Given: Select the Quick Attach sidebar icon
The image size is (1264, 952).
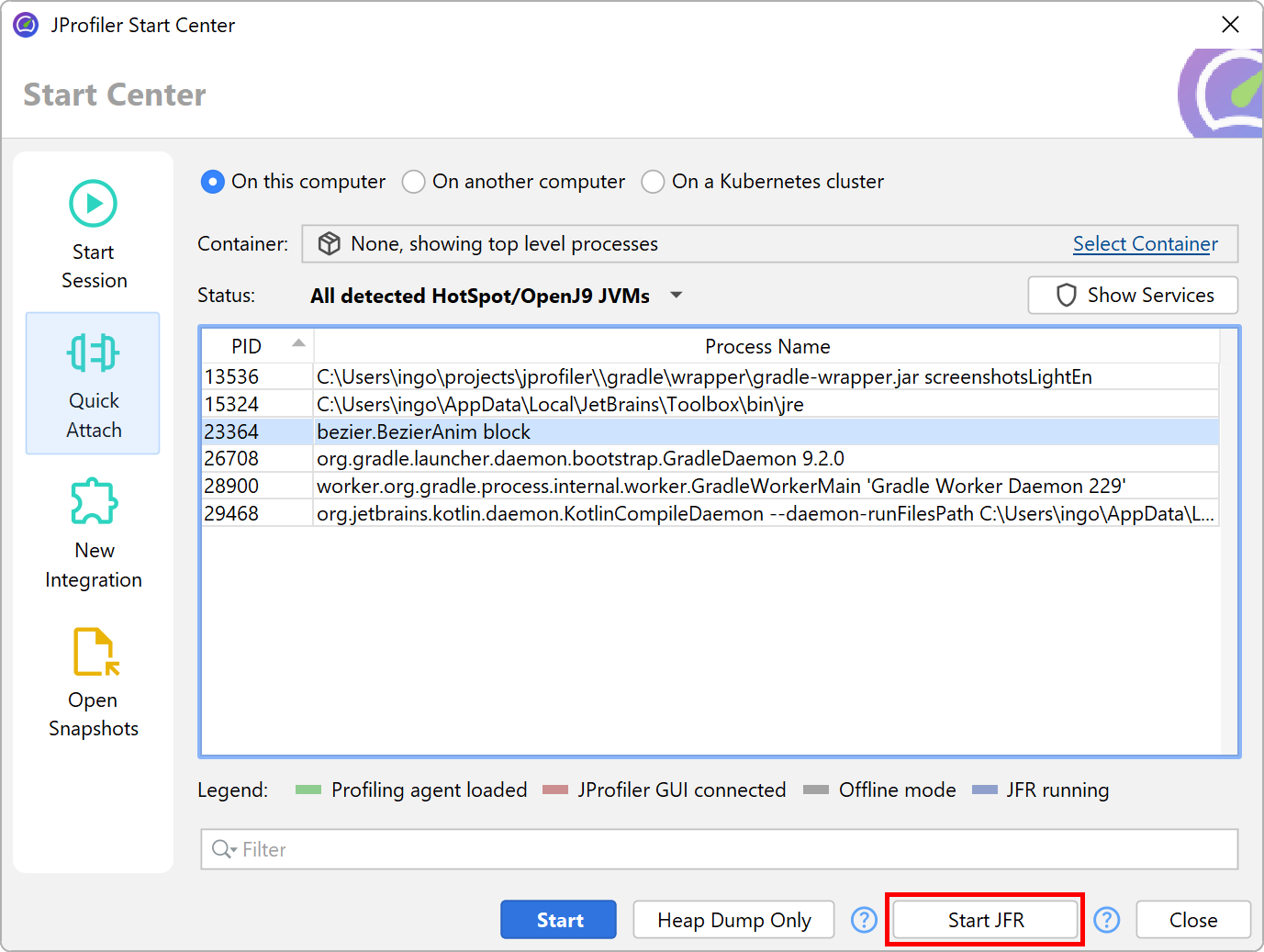Looking at the screenshot, I should pos(94,353).
